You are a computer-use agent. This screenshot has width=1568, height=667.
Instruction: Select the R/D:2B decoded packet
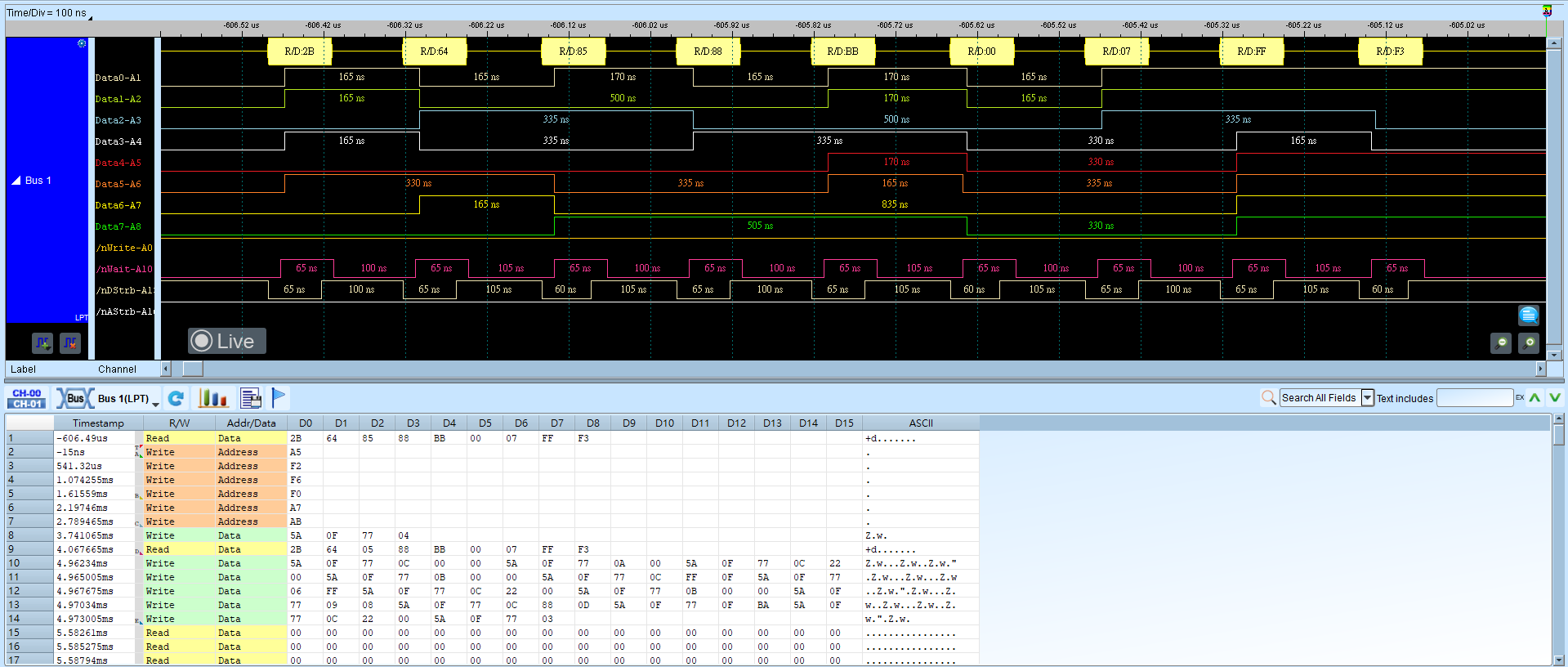tap(299, 51)
